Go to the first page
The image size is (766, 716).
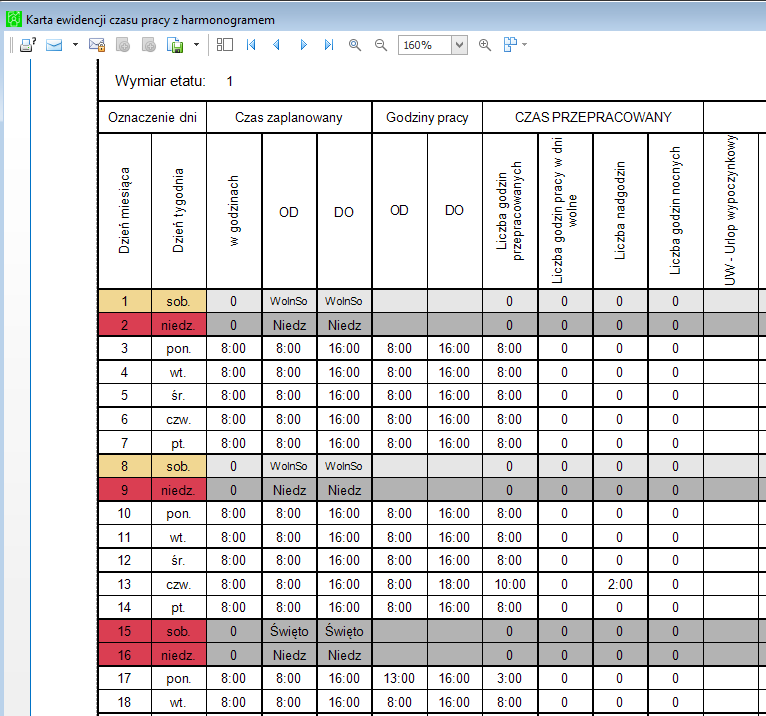pyautogui.click(x=251, y=45)
